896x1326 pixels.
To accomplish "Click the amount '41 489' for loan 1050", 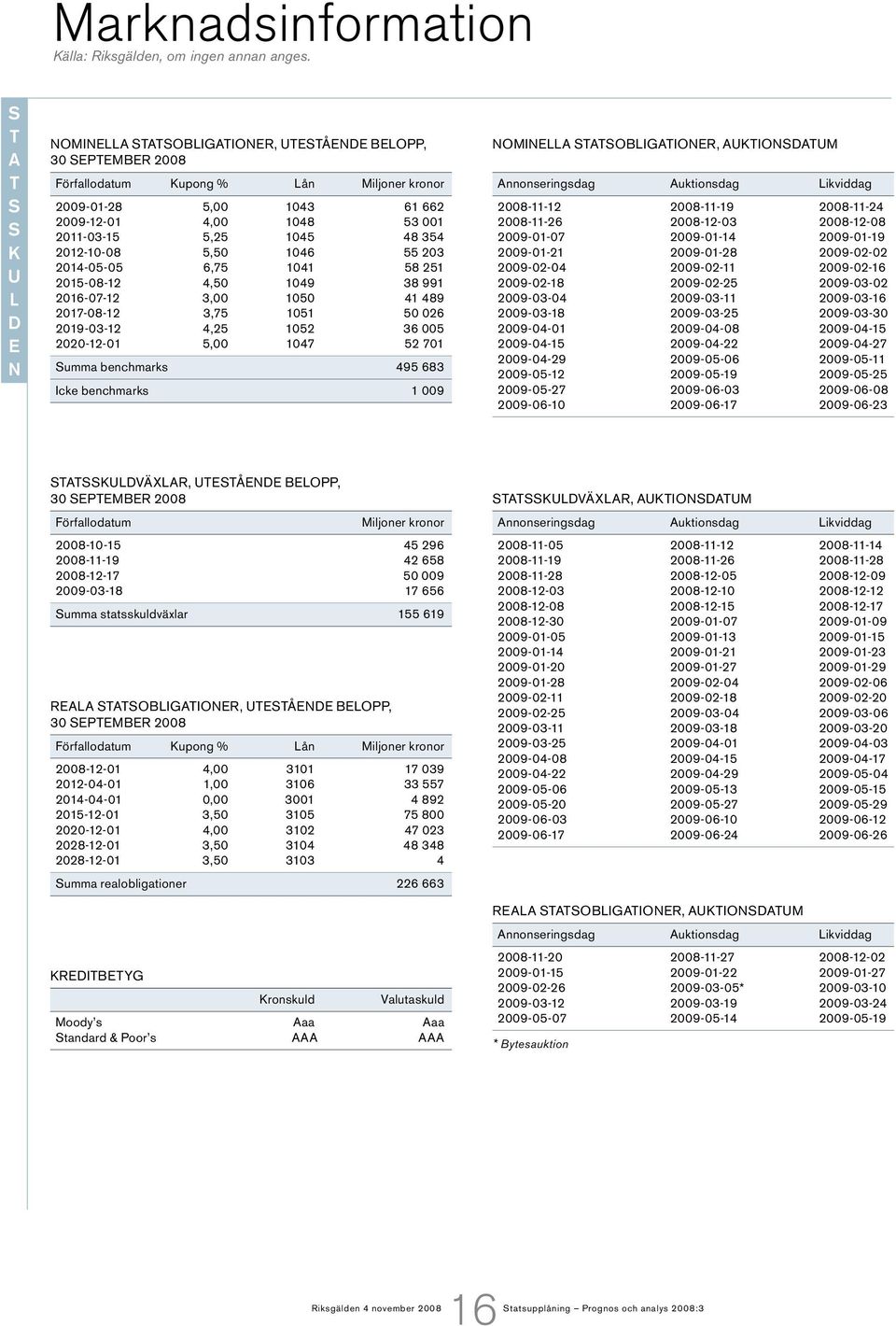I will pos(424,298).
